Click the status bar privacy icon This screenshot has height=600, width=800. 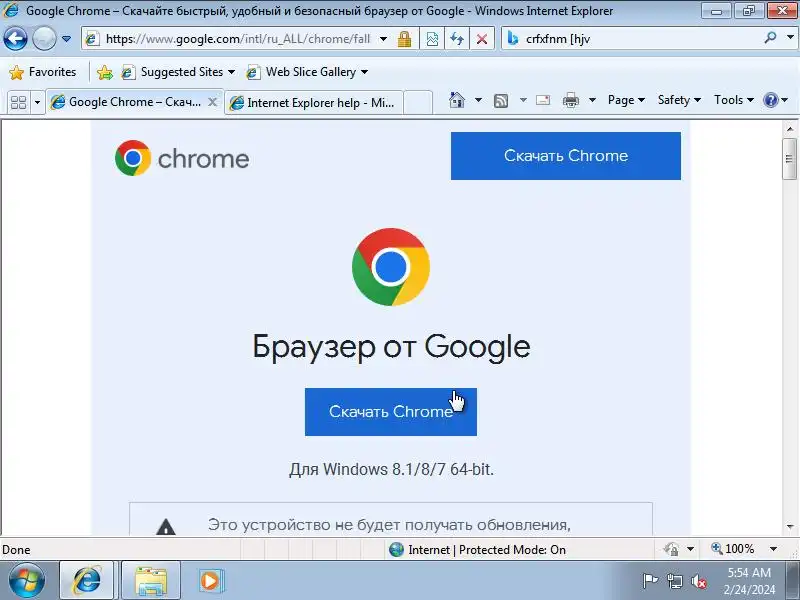(x=670, y=549)
